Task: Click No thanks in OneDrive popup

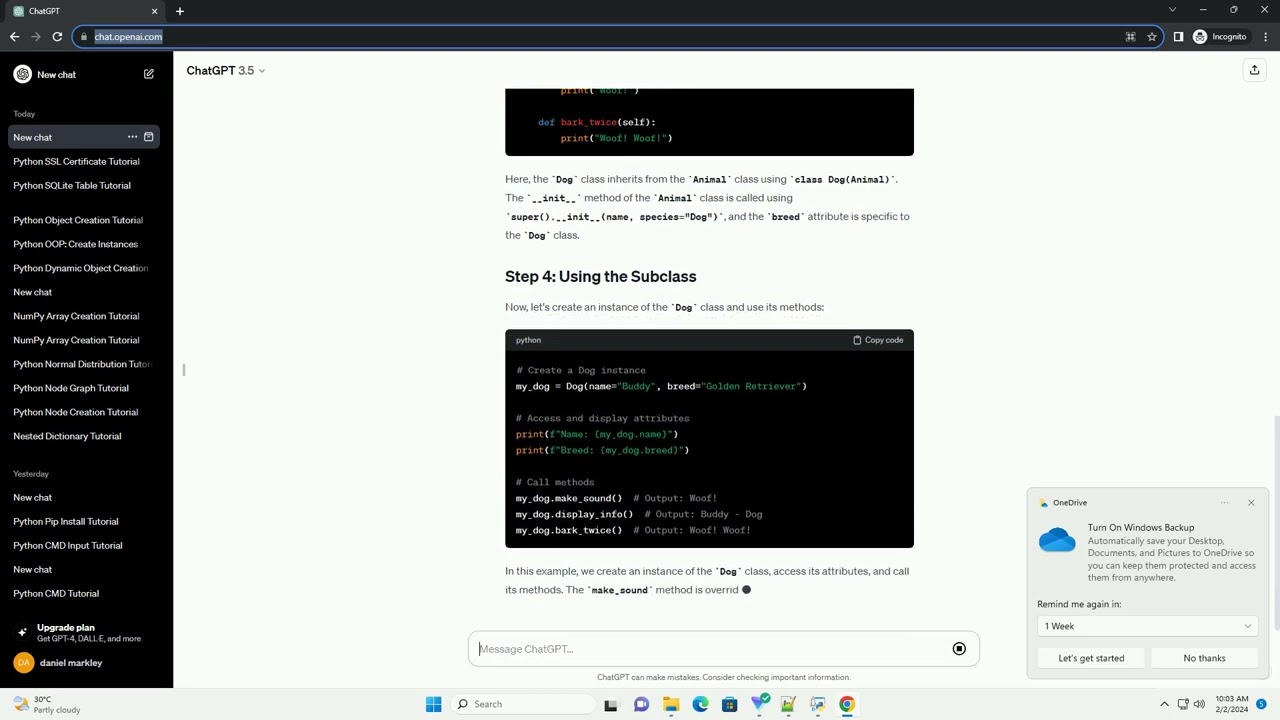Action: [x=1204, y=658]
